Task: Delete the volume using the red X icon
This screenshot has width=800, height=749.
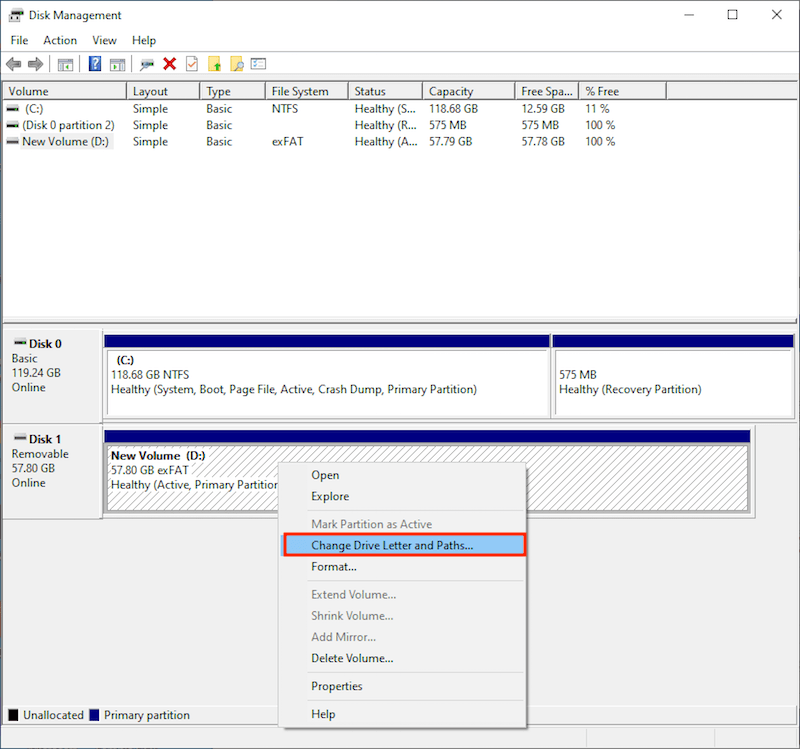Action: click(168, 63)
